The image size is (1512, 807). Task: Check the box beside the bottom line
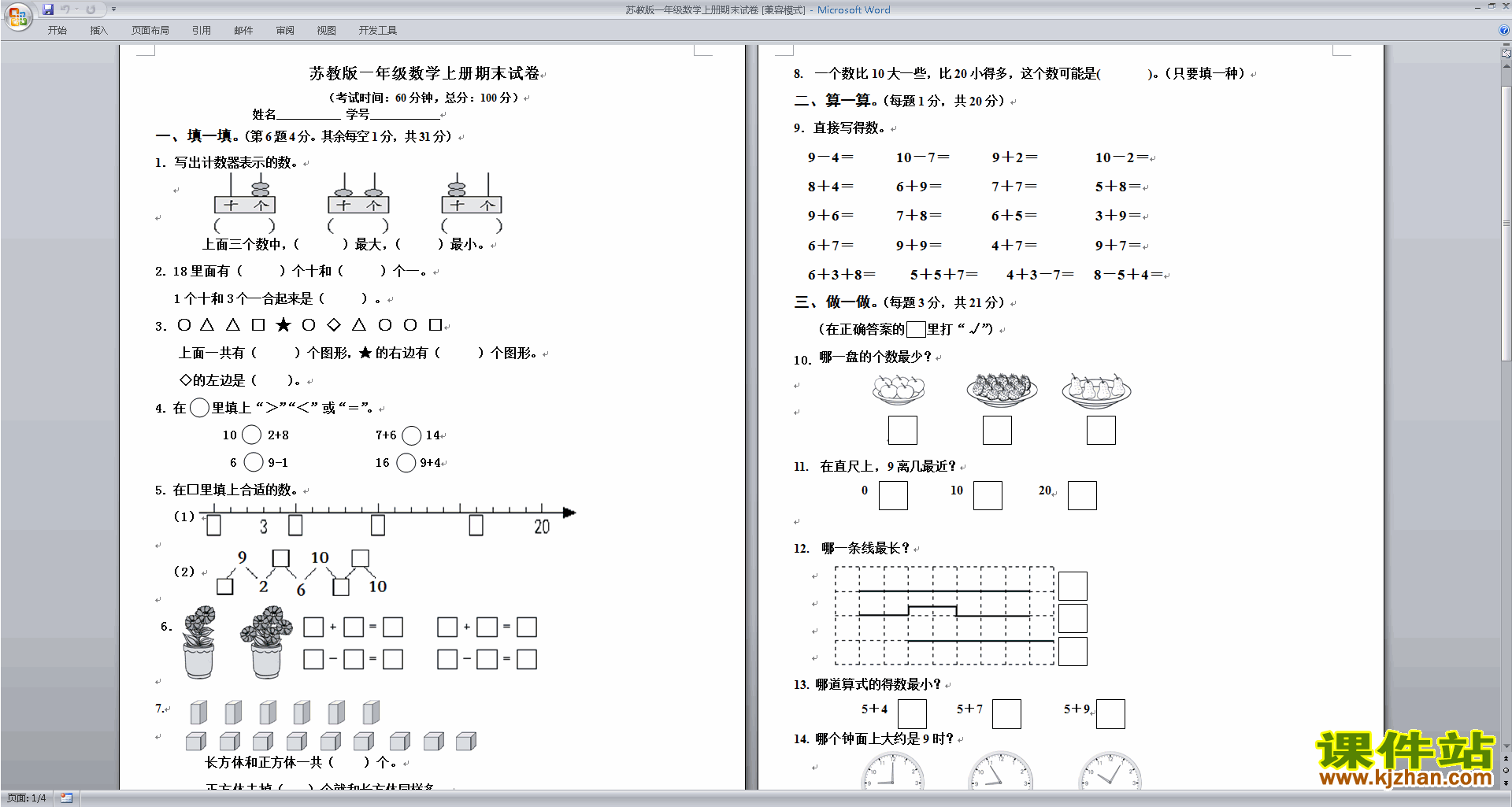tap(1073, 652)
